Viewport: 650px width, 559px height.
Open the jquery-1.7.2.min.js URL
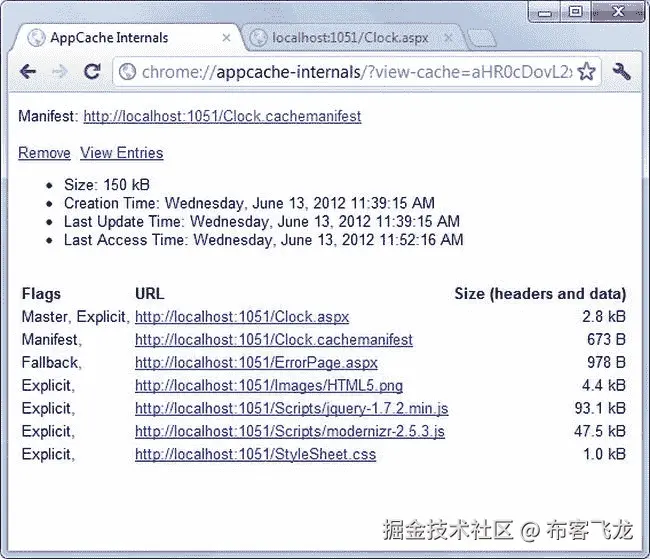pyautogui.click(x=292, y=409)
